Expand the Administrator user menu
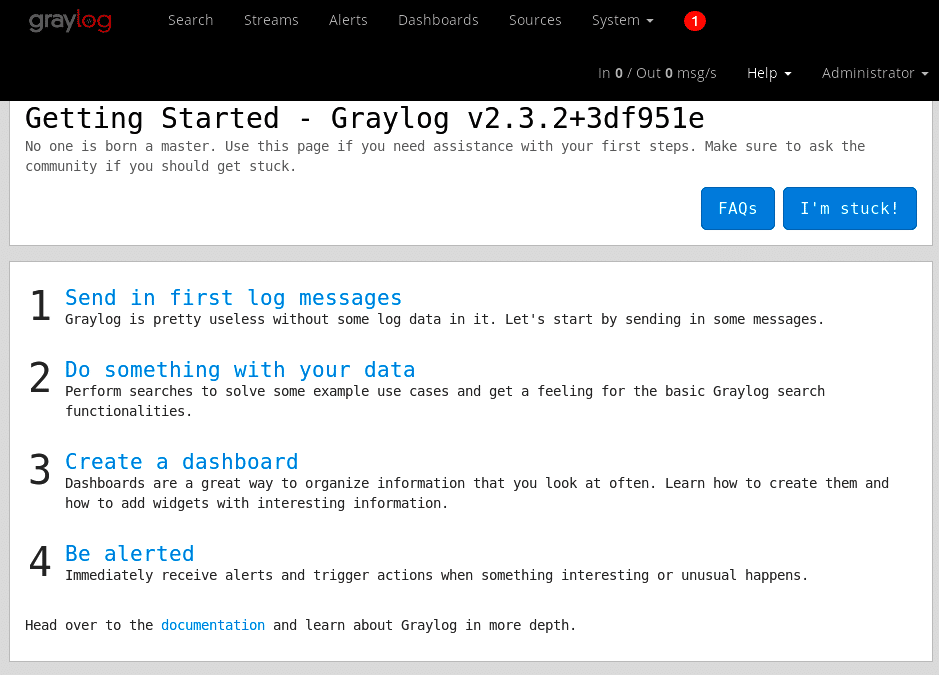The height and width of the screenshot is (675, 939). click(874, 73)
